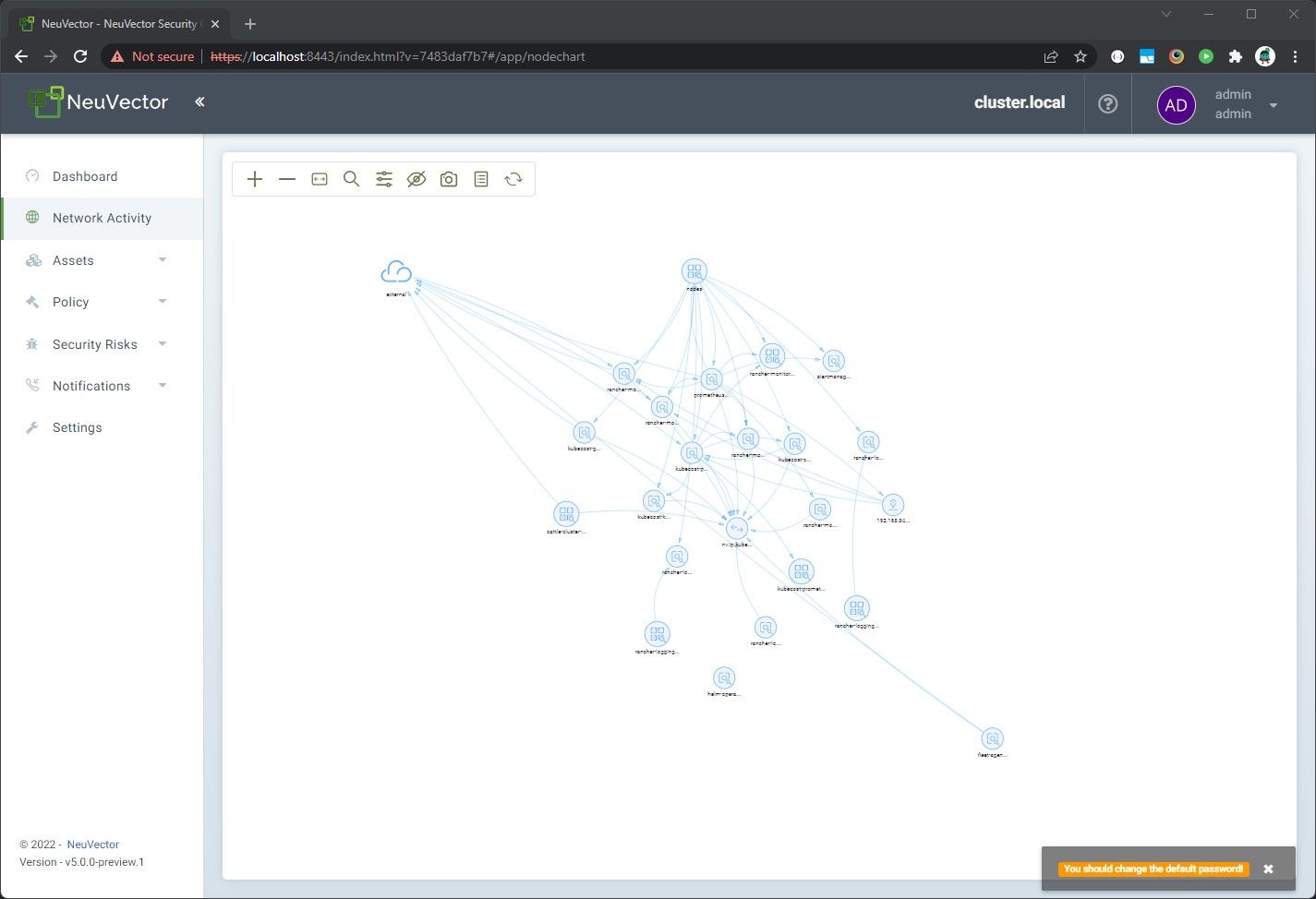
Task: Open the admin user dropdown arrow
Action: [x=1274, y=105]
